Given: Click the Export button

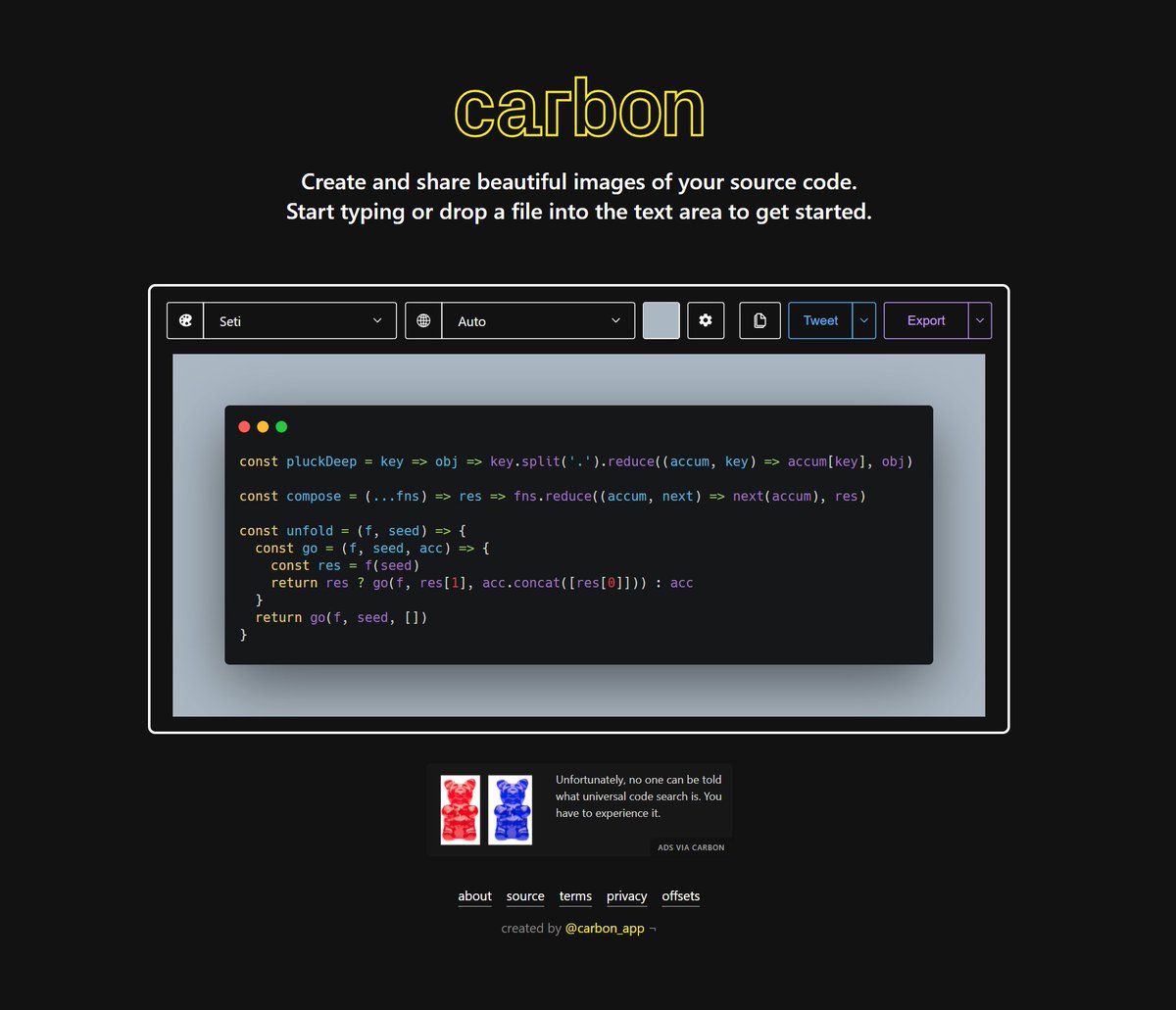Looking at the screenshot, I should (x=926, y=320).
